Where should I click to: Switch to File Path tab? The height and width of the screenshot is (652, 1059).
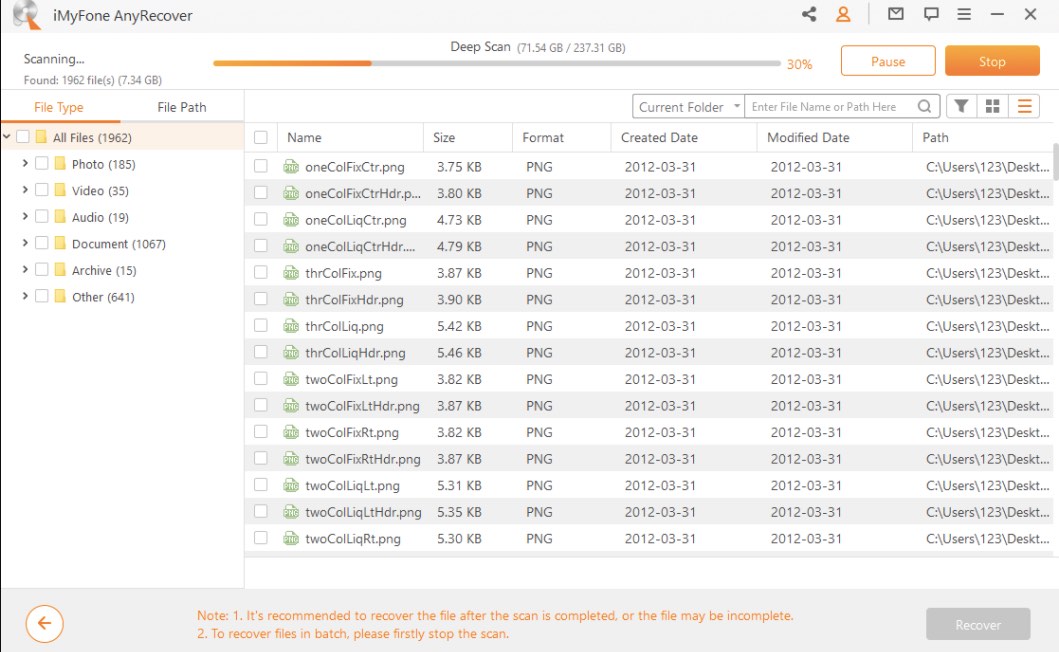coord(182,107)
